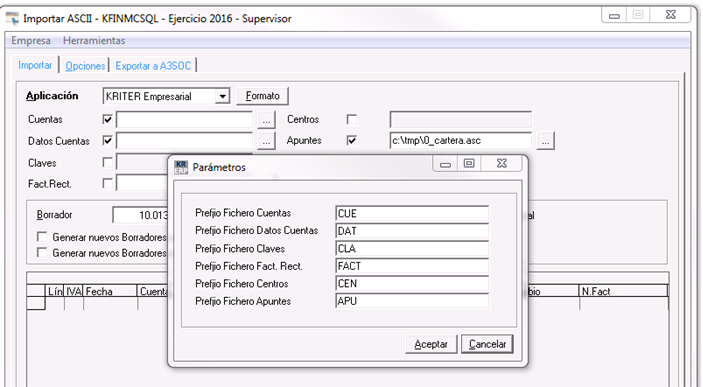Click the Importar ASCII window title icon

coord(12,19)
